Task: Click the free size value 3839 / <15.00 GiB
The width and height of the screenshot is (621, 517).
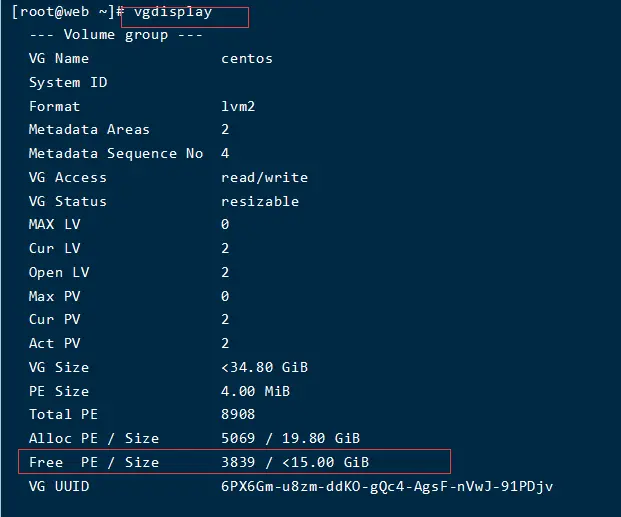Action: coord(295,462)
